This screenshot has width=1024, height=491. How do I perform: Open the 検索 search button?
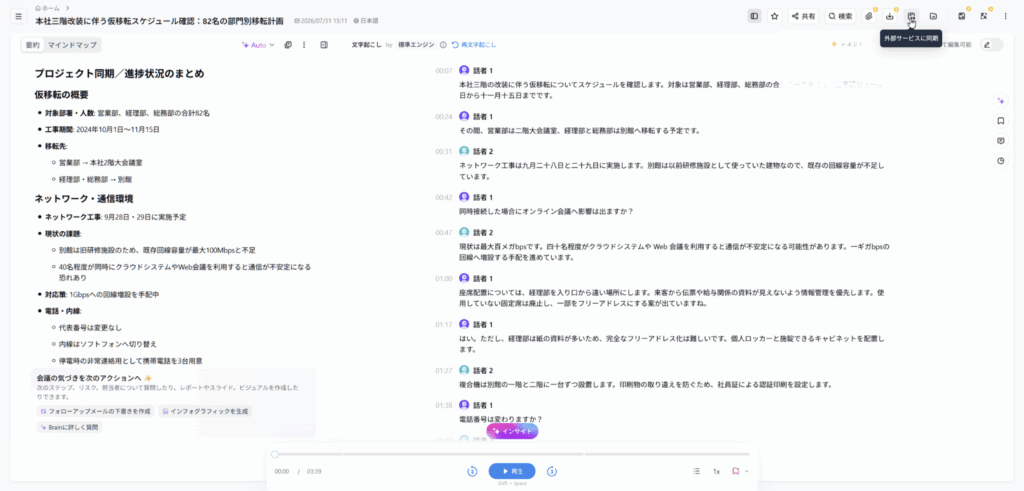840,16
